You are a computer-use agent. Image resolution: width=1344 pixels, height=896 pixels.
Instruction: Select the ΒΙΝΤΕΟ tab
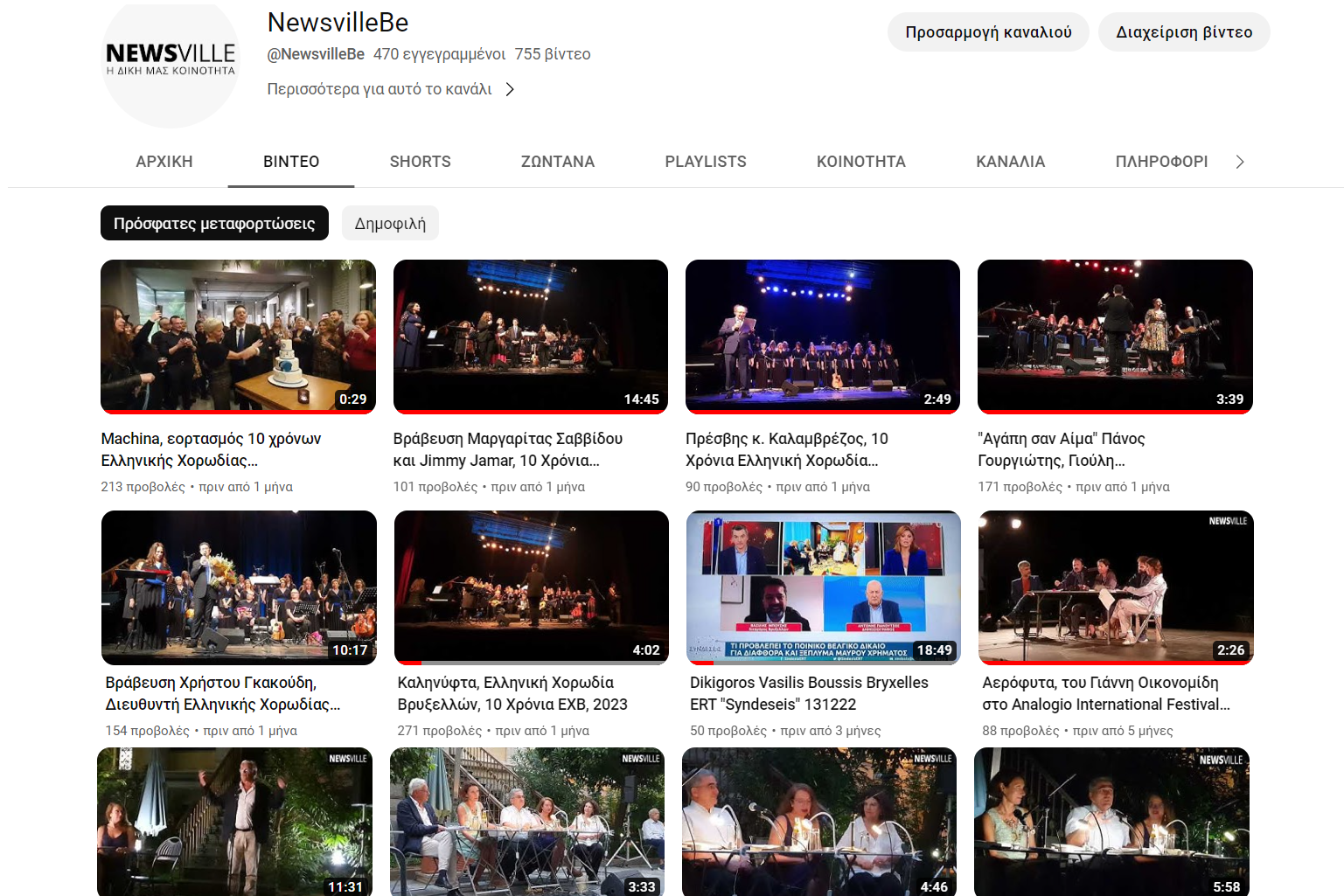(x=291, y=162)
